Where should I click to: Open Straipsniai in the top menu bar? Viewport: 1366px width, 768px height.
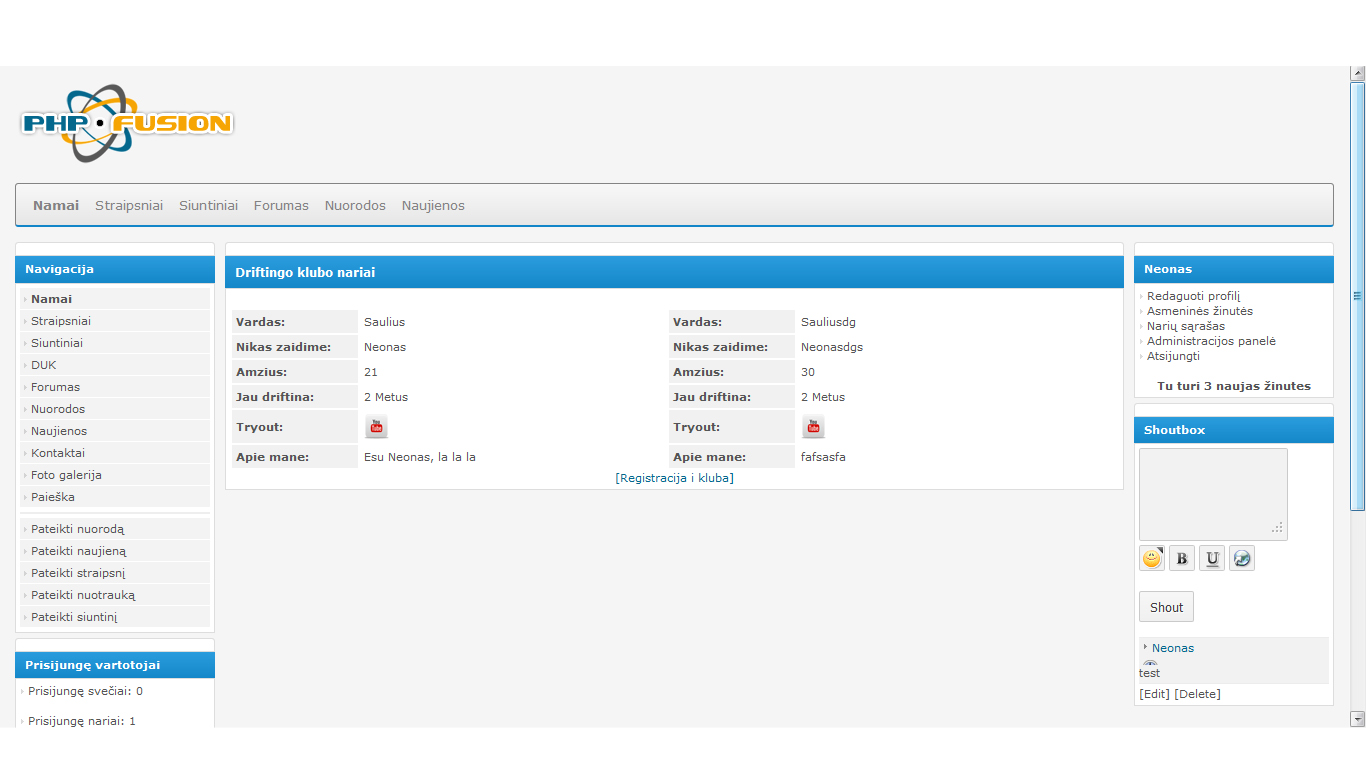[x=129, y=205]
